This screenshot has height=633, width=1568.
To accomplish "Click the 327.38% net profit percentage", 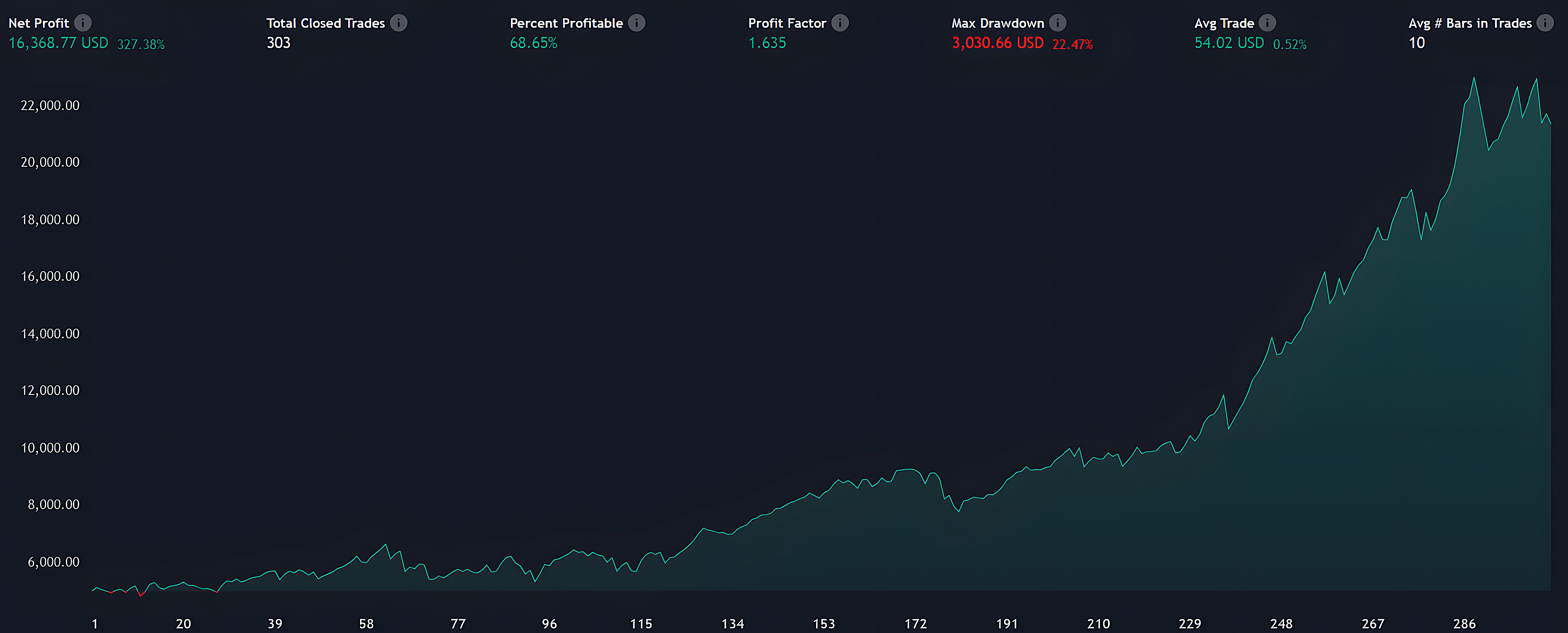I will [141, 44].
